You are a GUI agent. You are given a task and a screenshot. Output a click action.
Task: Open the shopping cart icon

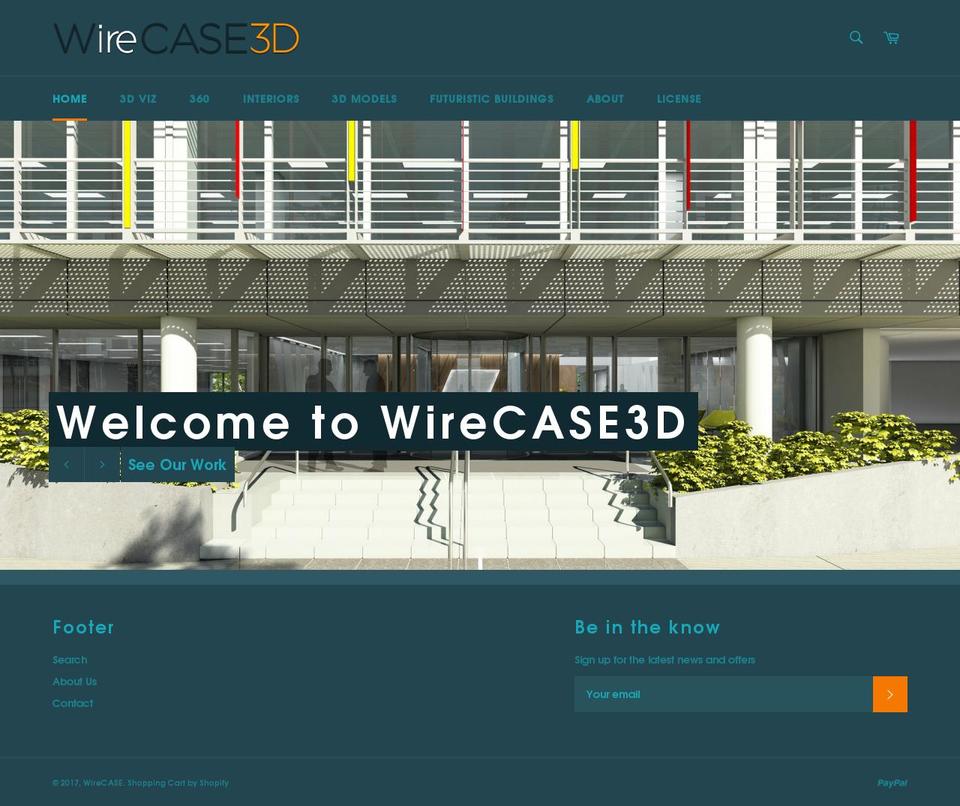click(891, 38)
